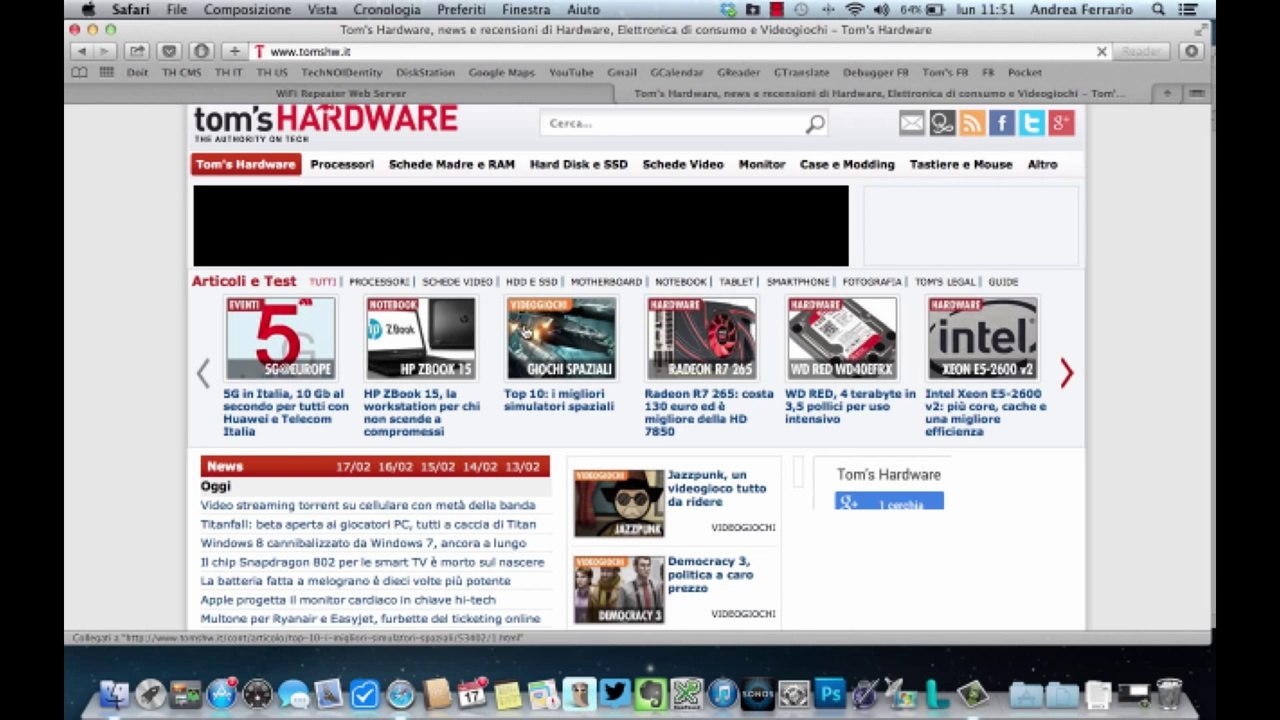The width and height of the screenshot is (1280, 720).
Task: Open Intel Xeon E5-2600 v2 thumbnail
Action: tap(982, 338)
